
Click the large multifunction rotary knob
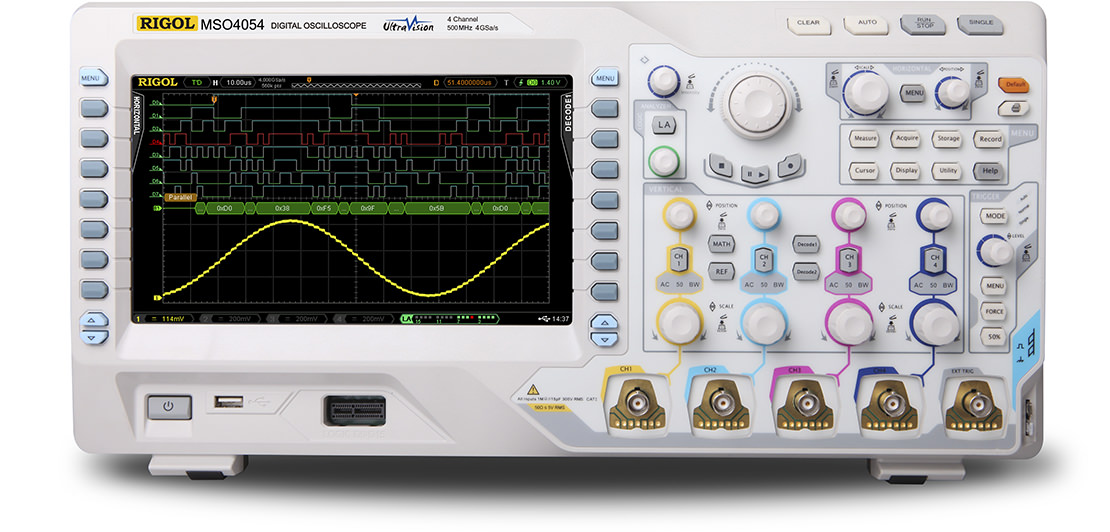757,103
